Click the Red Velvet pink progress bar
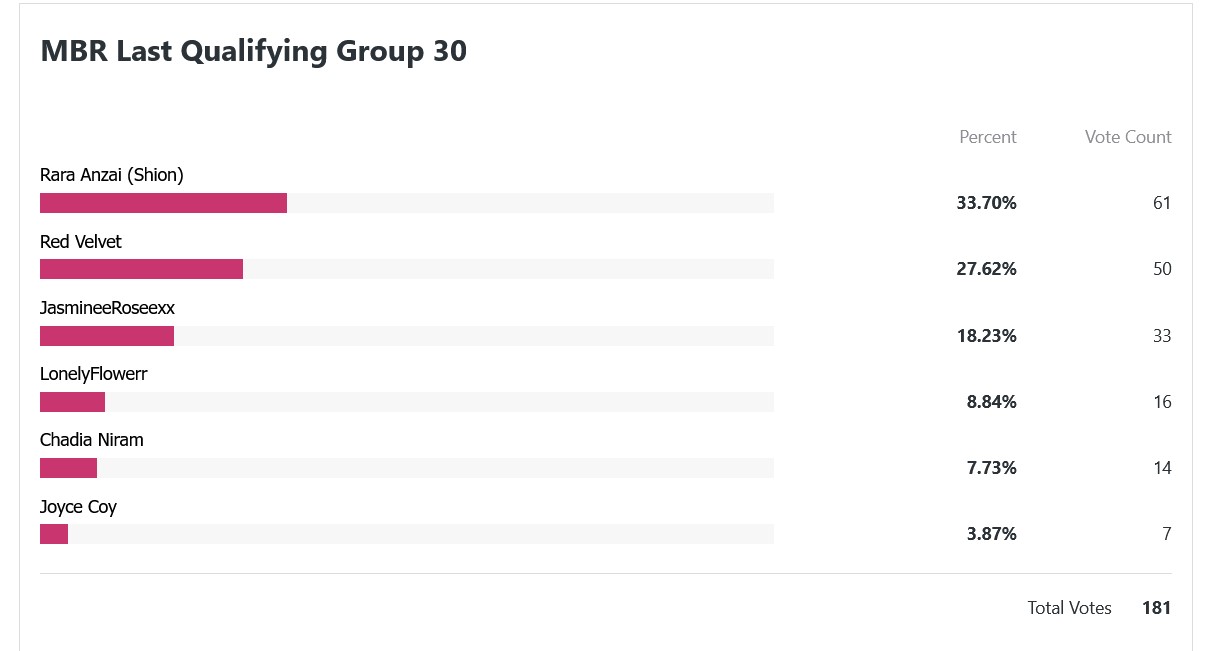Image resolution: width=1211 pixels, height=651 pixels. click(141, 269)
